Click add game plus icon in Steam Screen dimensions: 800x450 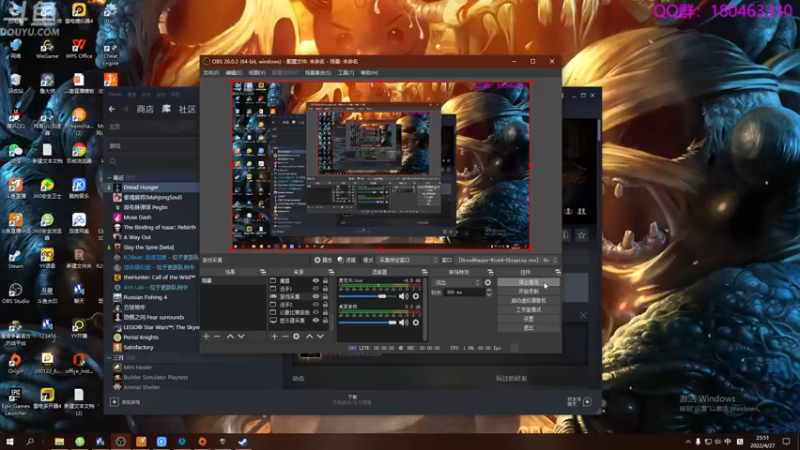114,402
